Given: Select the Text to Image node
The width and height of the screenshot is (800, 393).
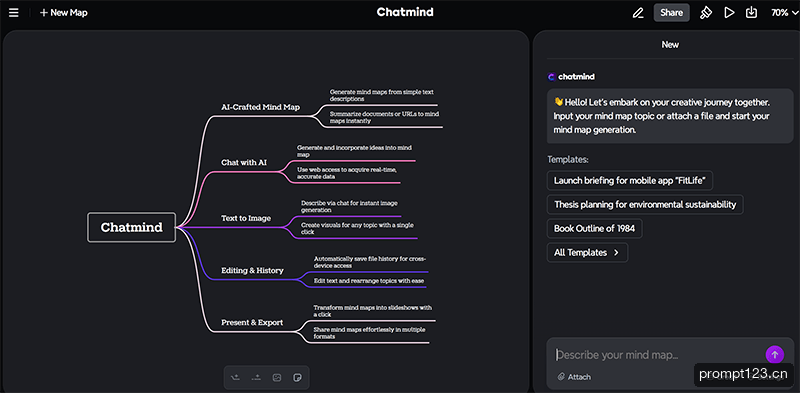Looking at the screenshot, I should (x=246, y=218).
